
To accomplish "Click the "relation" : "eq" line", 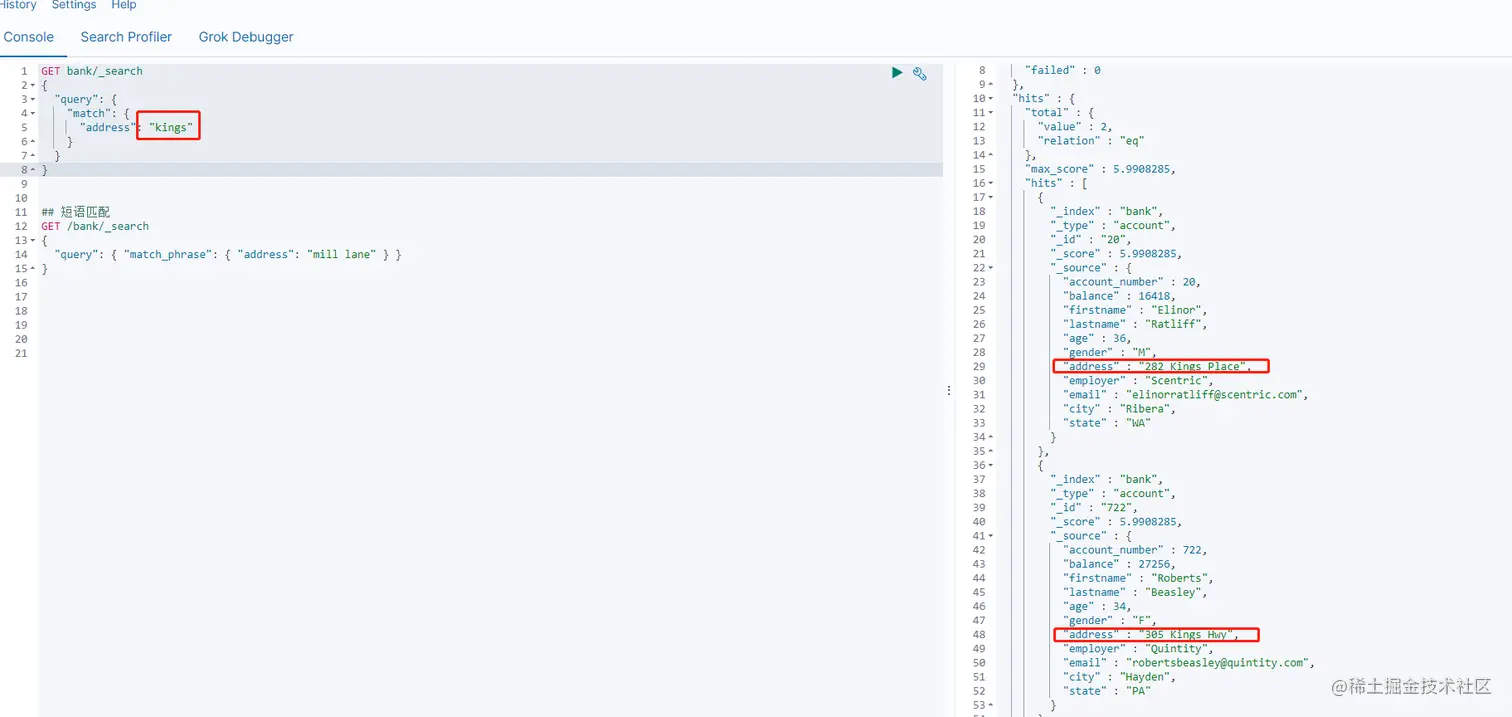I will tap(1090, 141).
